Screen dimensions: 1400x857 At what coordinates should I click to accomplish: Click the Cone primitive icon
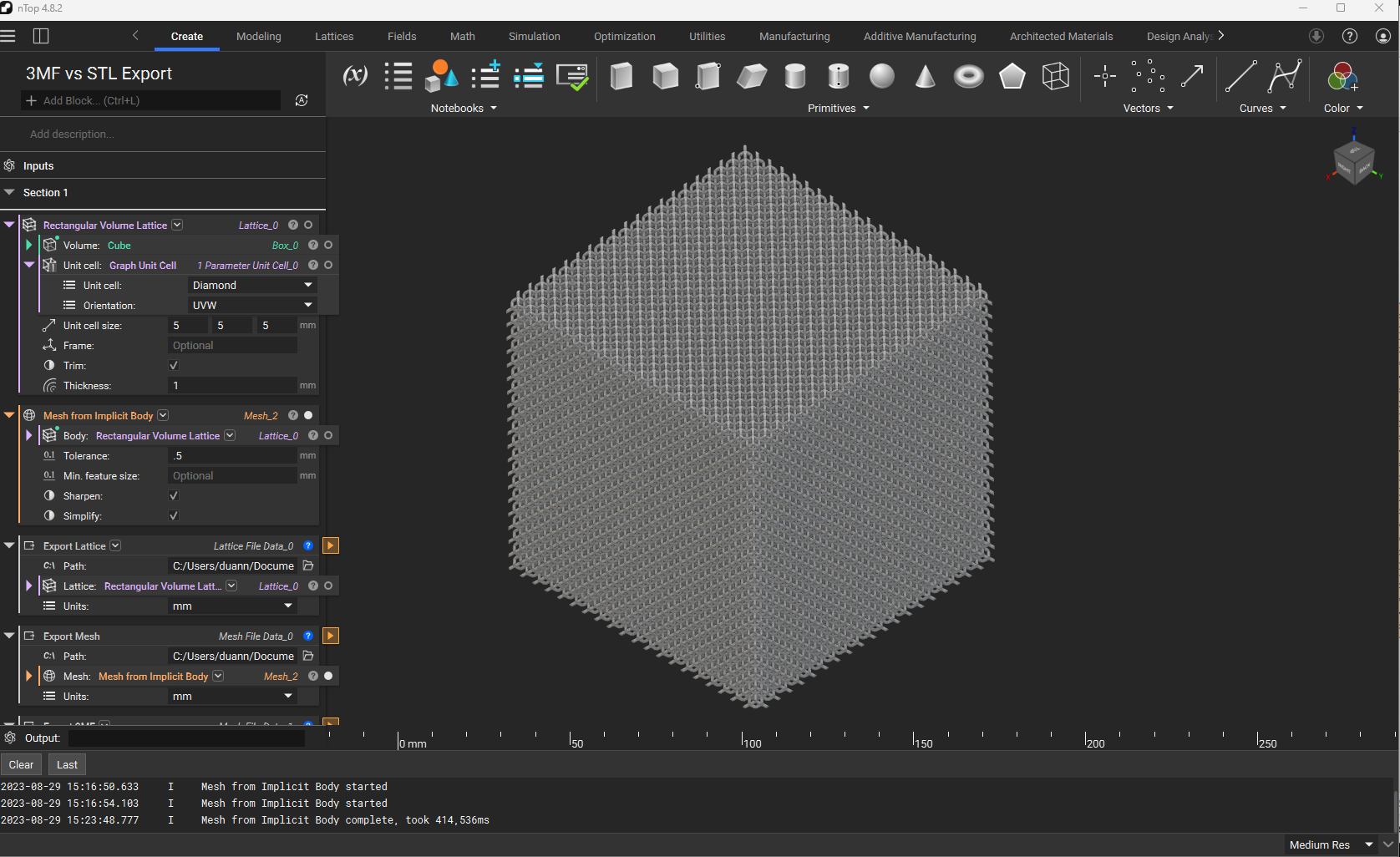(x=925, y=76)
